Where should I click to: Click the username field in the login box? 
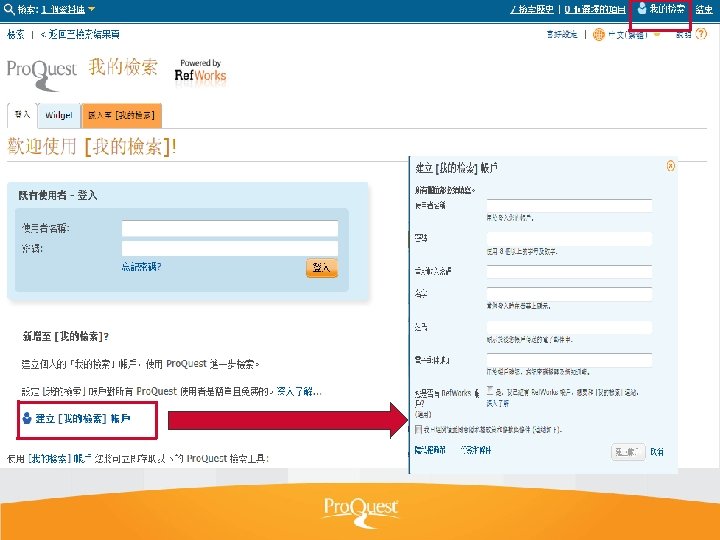pos(230,228)
